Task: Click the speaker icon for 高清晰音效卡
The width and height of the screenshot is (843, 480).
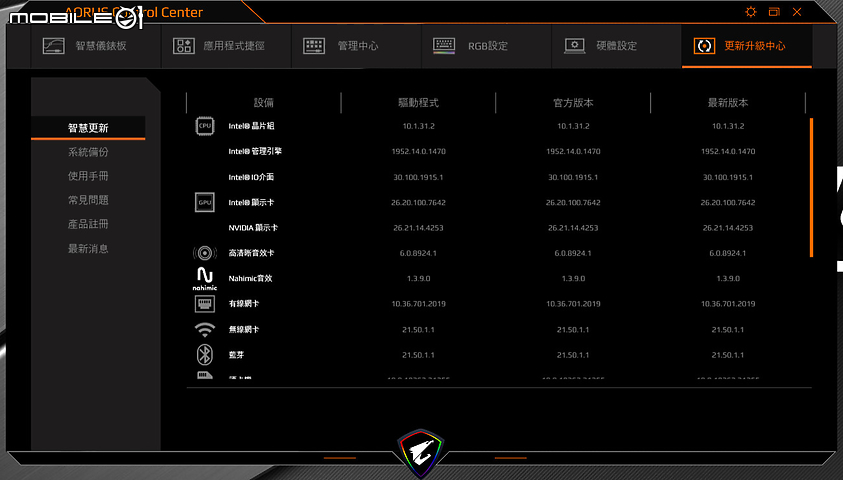Action: point(205,253)
